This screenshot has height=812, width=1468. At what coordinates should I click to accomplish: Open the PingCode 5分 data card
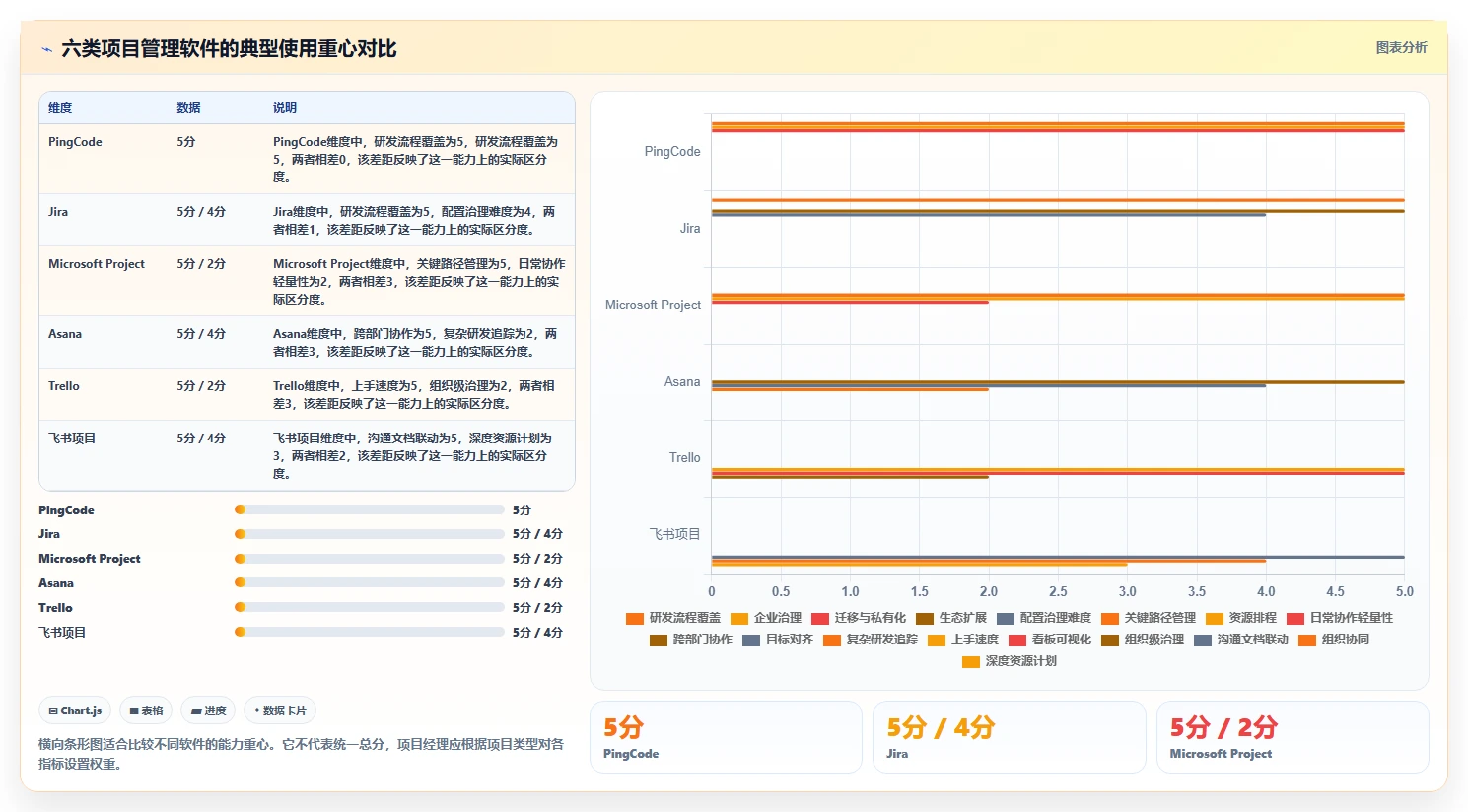tap(726, 737)
